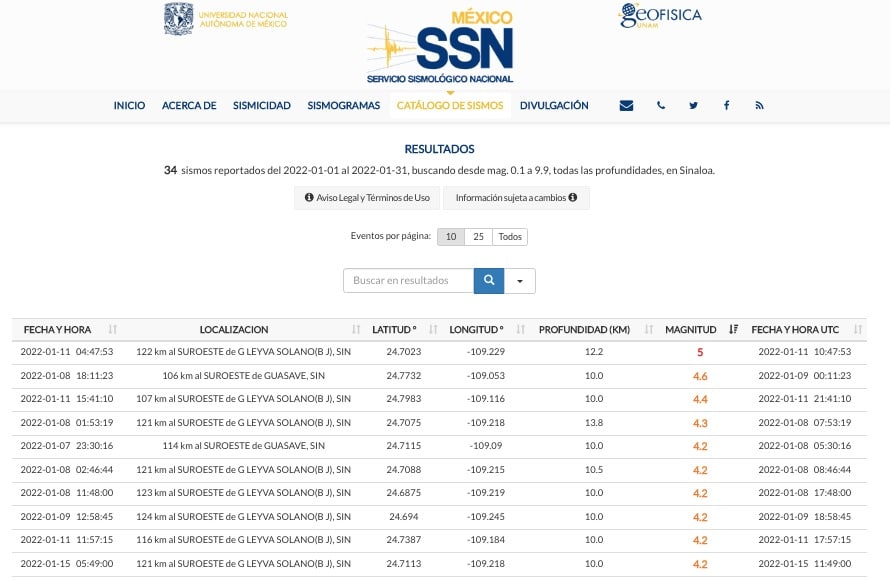Viewport: 890px width, 580px height.
Task: Click the magnitude 5 value
Action: click(x=700, y=352)
